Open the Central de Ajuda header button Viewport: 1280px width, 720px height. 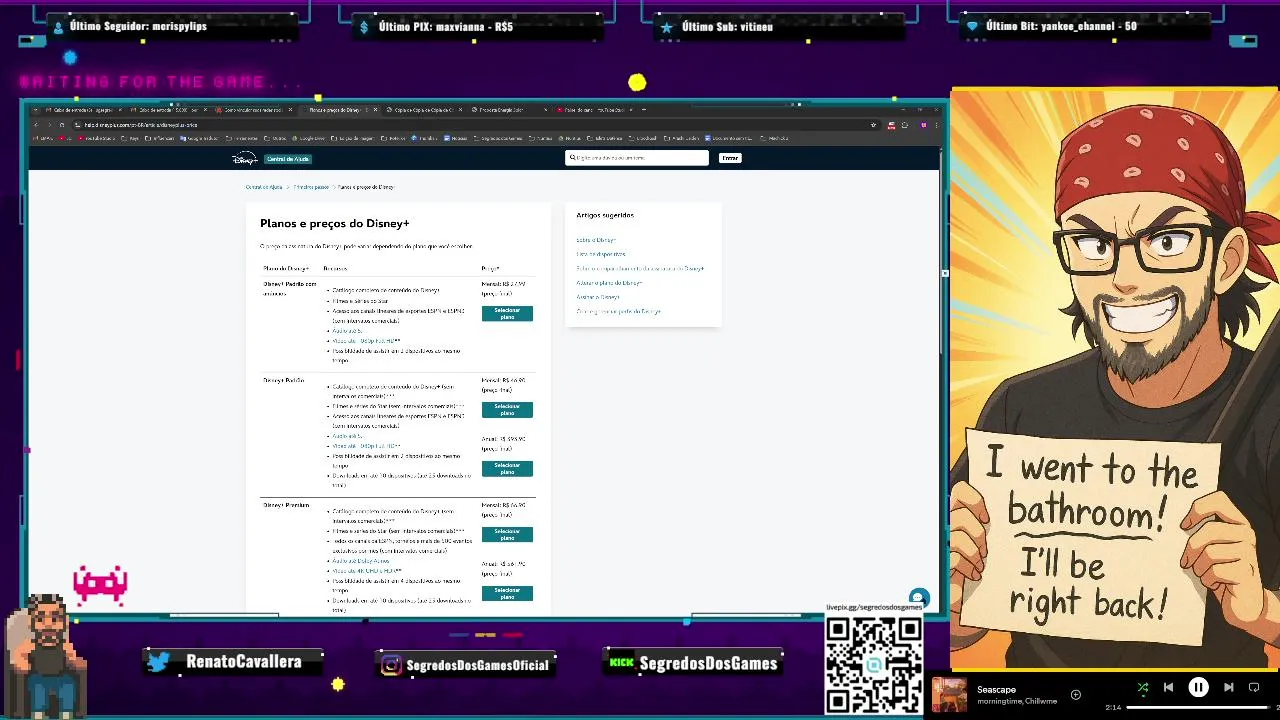click(x=288, y=159)
